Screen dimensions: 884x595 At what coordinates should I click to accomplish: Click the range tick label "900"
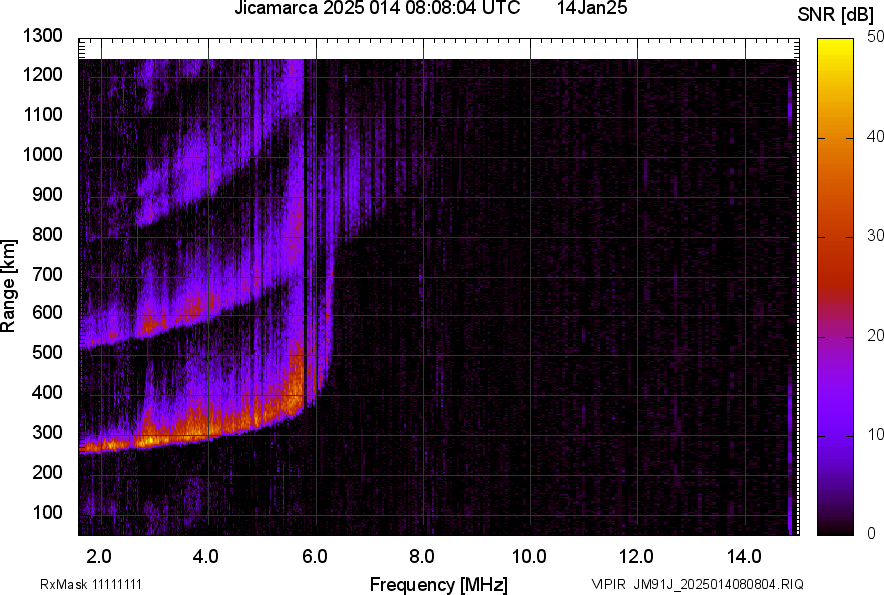47,194
